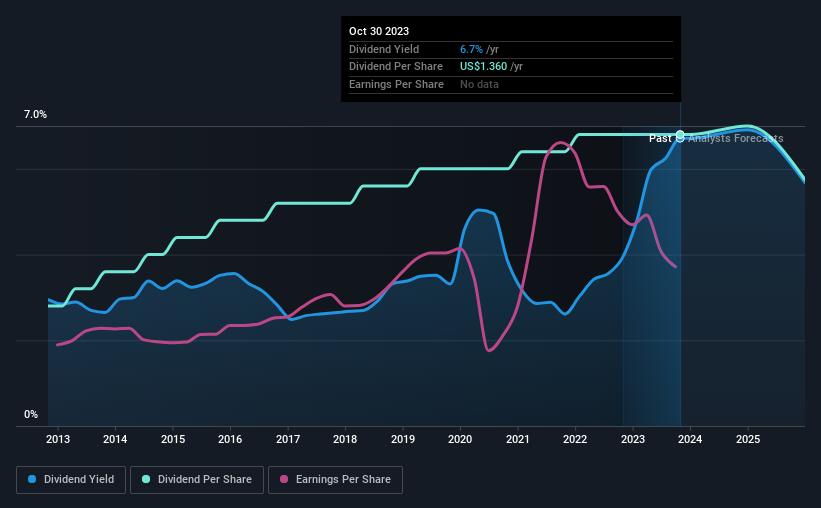821x508 pixels.
Task: Toggle the Earnings Per Share legend button
Action: point(336,480)
